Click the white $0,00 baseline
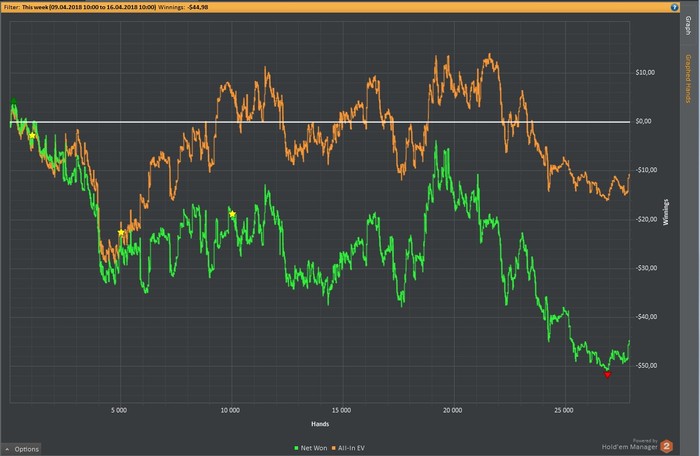This screenshot has height=456, width=700. click(320, 121)
